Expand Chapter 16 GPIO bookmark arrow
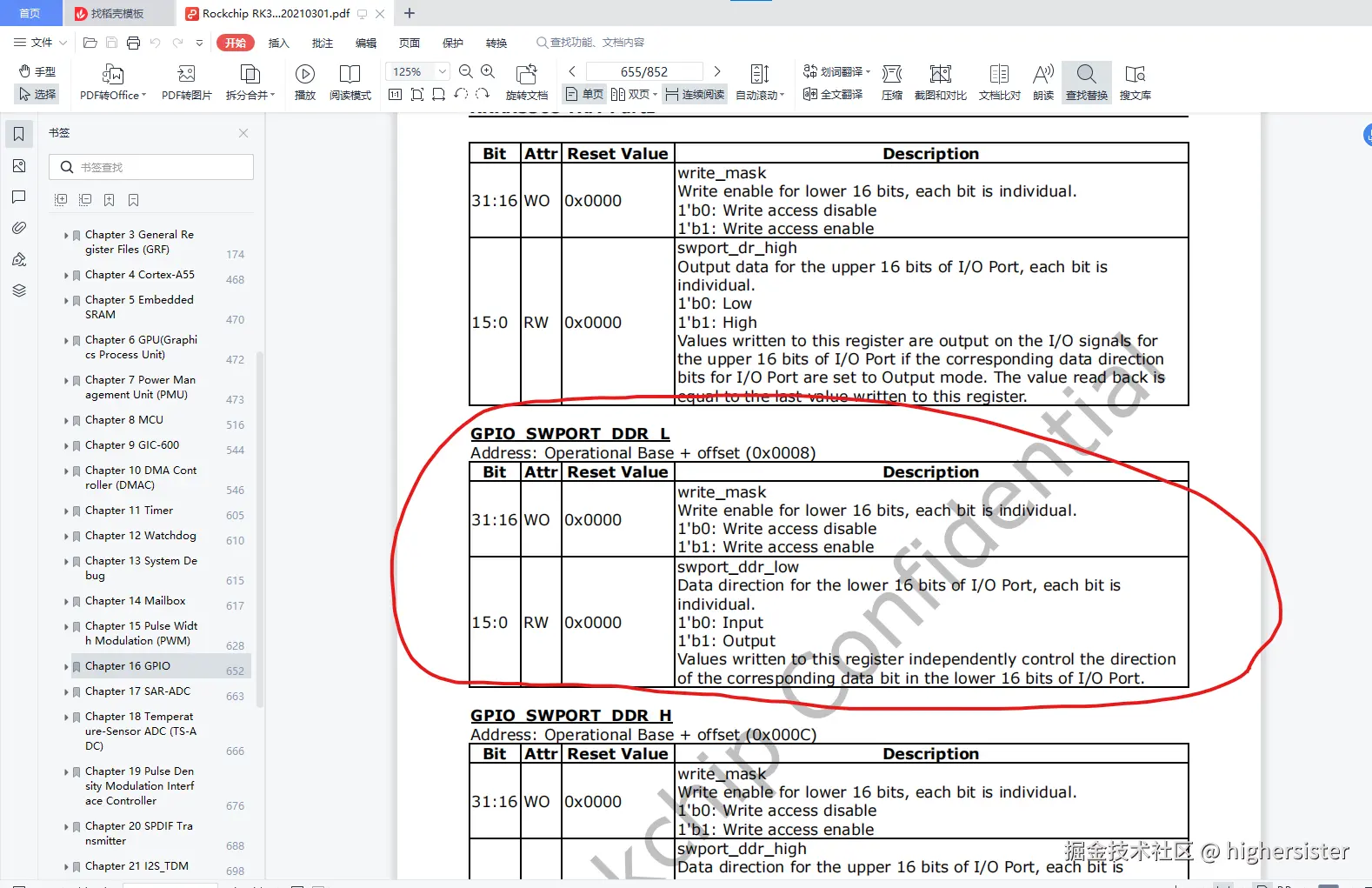Image resolution: width=1372 pixels, height=888 pixels. coord(66,666)
